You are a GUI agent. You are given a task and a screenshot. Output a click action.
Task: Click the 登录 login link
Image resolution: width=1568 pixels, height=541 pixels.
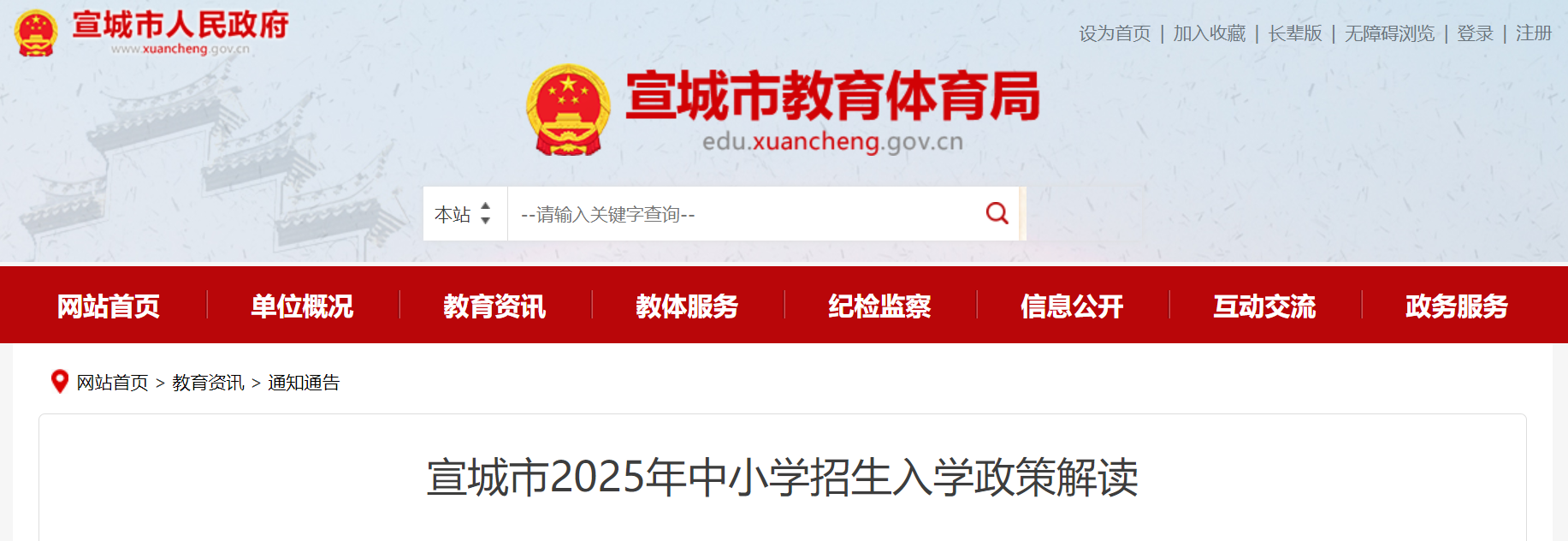point(1475,33)
